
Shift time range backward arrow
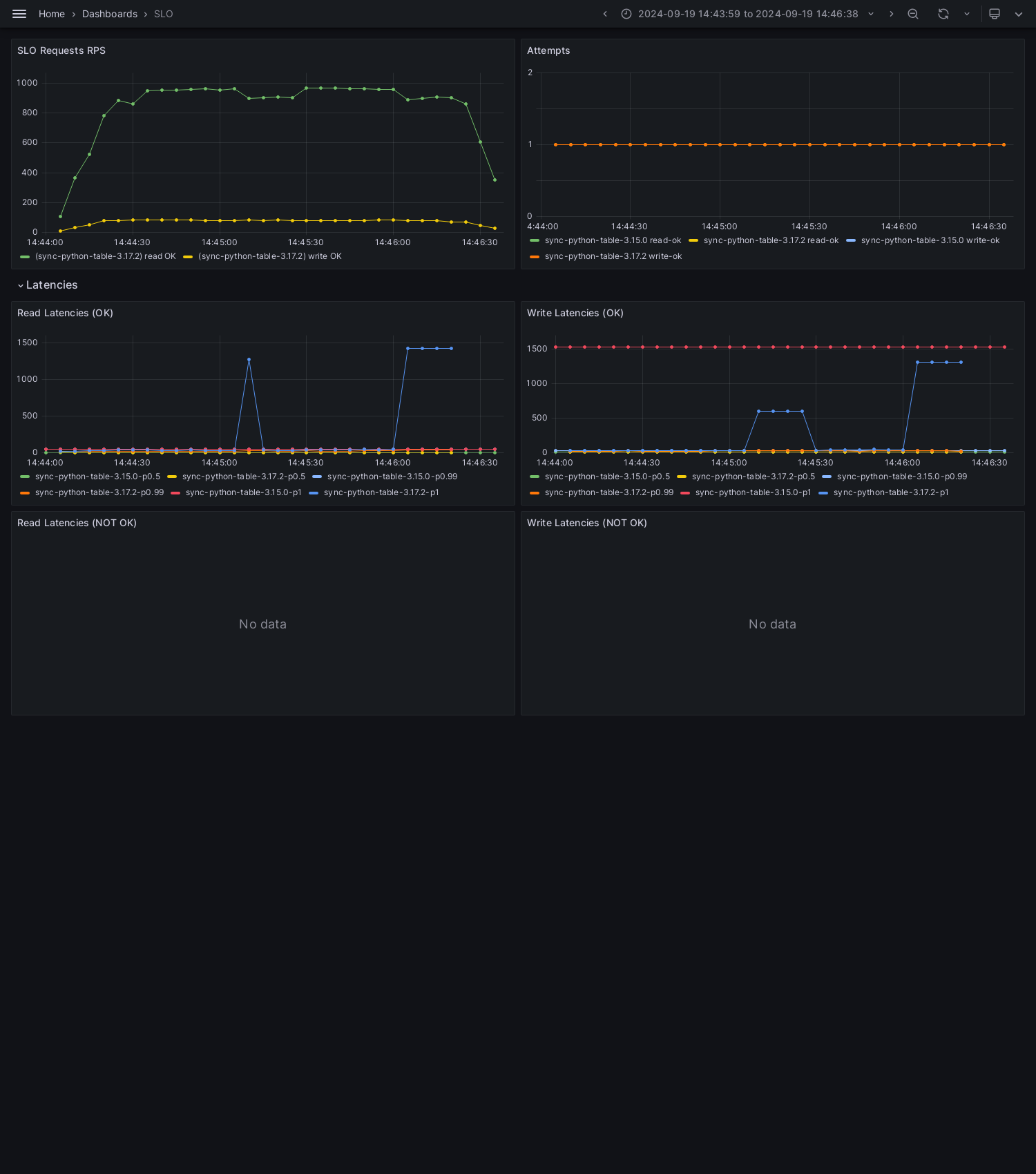pos(605,14)
